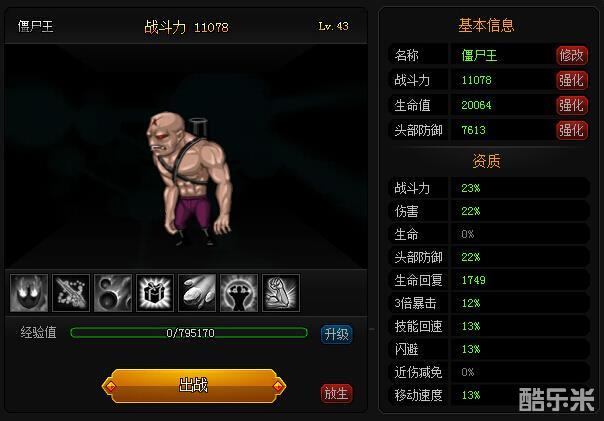This screenshot has height=421, width=604.
Task: Select the 生命回复 1749 aptitude row
Action: [489, 280]
